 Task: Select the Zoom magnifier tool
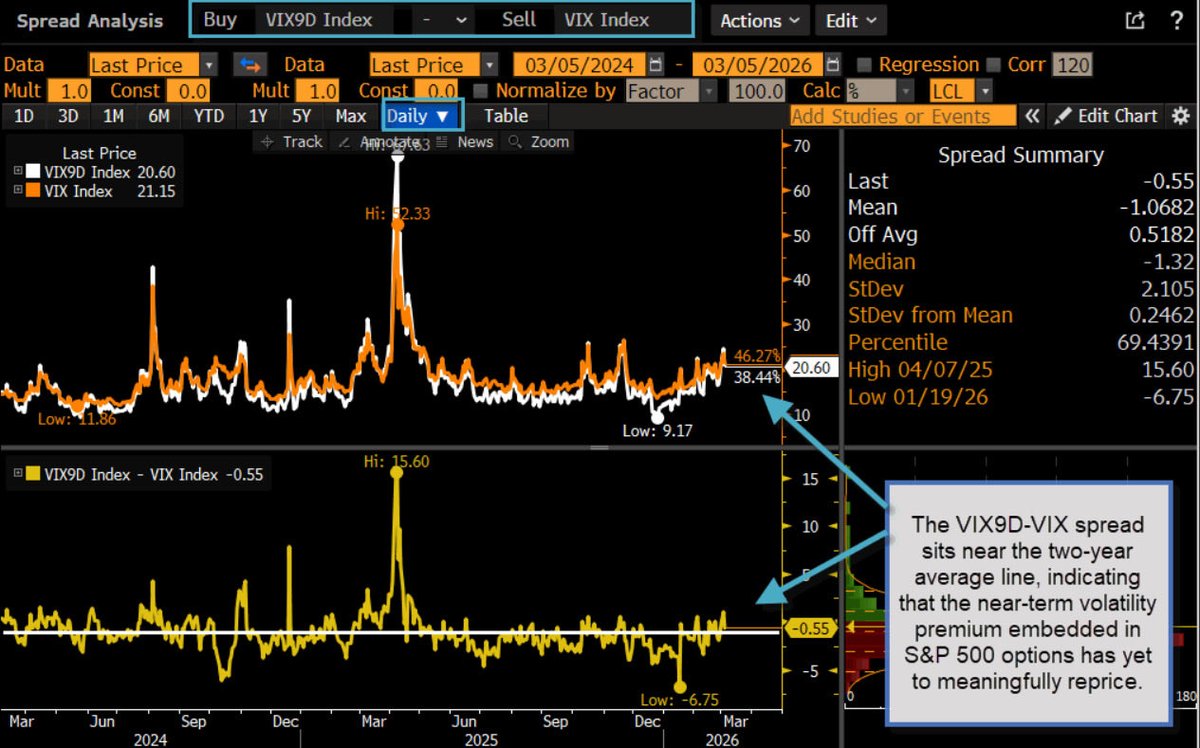[540, 142]
